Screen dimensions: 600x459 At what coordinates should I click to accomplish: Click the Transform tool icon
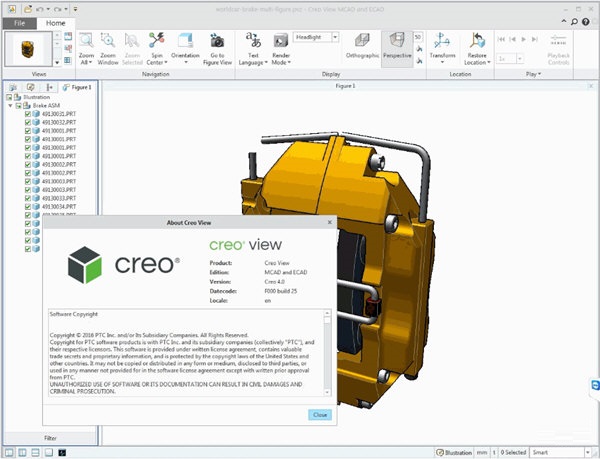pyautogui.click(x=441, y=42)
